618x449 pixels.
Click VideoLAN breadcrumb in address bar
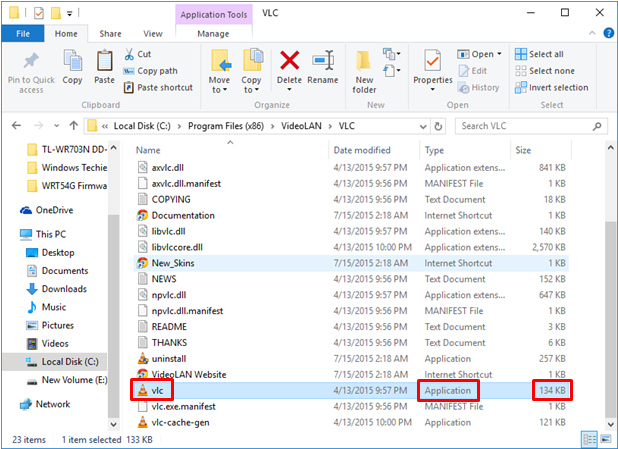click(301, 126)
